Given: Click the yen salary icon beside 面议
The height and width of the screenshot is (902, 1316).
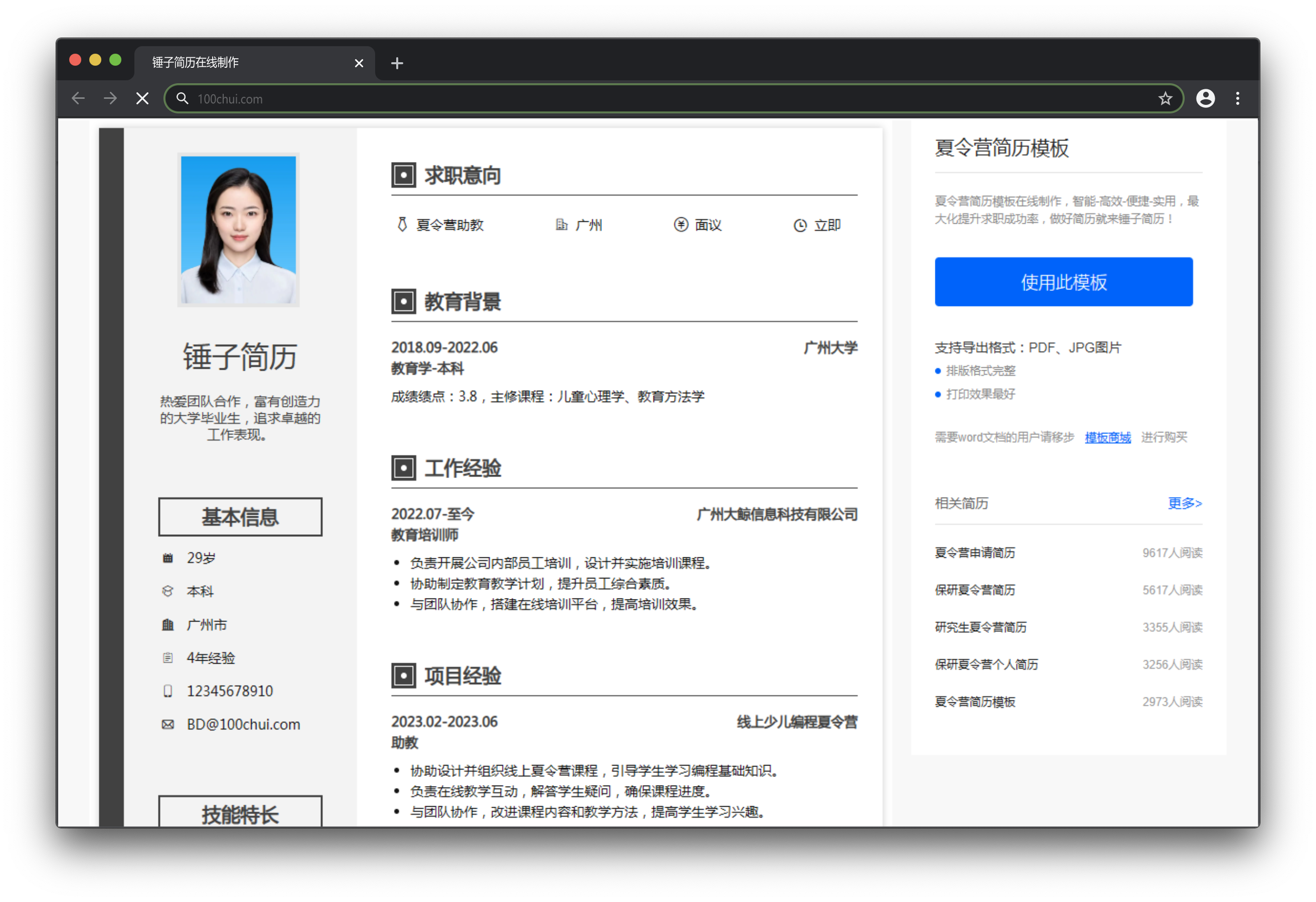Looking at the screenshot, I should [x=681, y=225].
